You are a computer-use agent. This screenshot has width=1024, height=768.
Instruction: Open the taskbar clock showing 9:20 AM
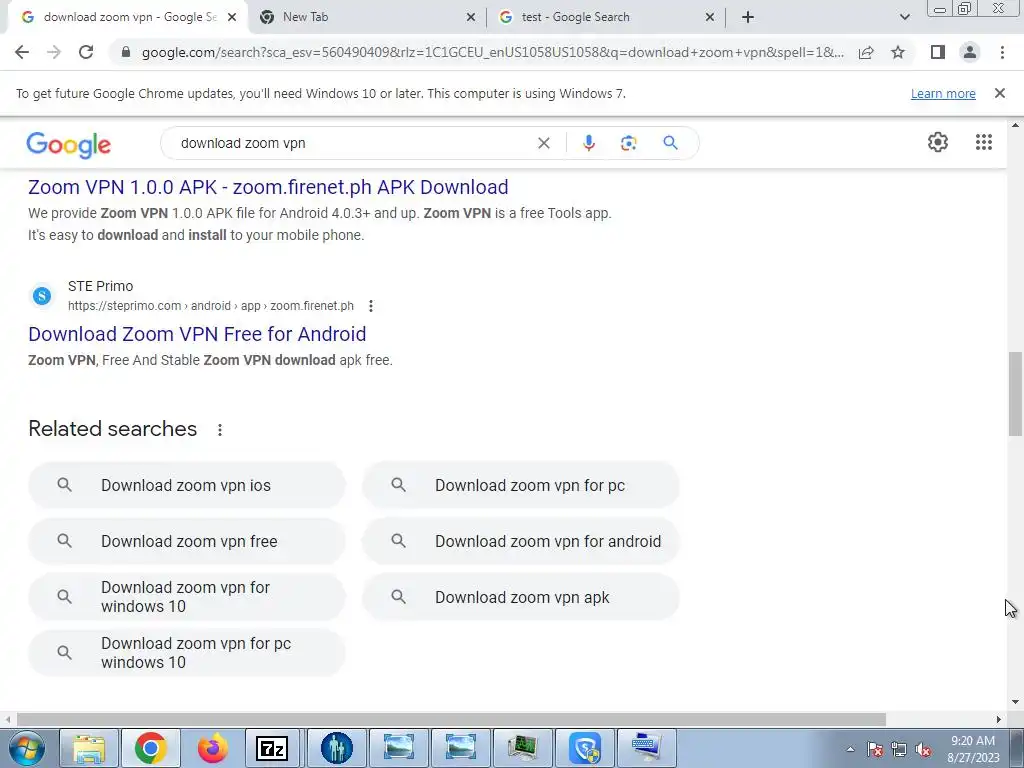(973, 749)
